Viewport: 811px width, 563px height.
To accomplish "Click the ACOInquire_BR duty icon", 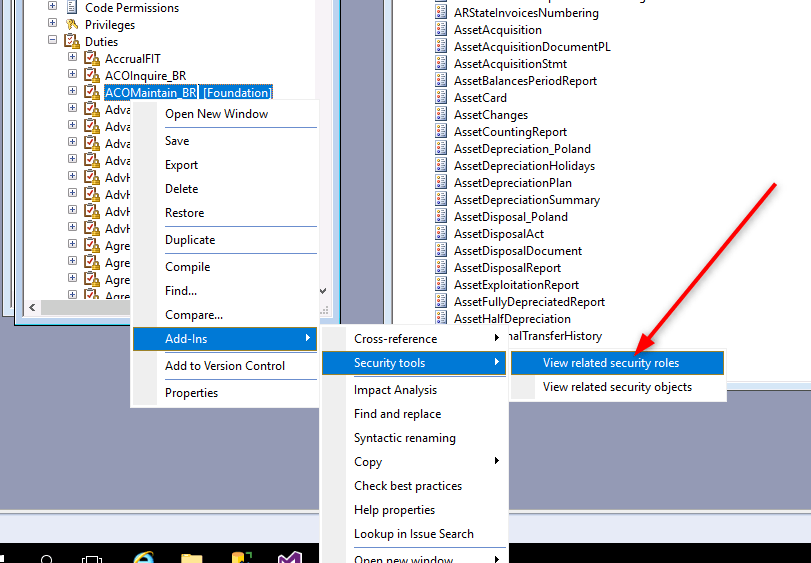I will pyautogui.click(x=92, y=76).
